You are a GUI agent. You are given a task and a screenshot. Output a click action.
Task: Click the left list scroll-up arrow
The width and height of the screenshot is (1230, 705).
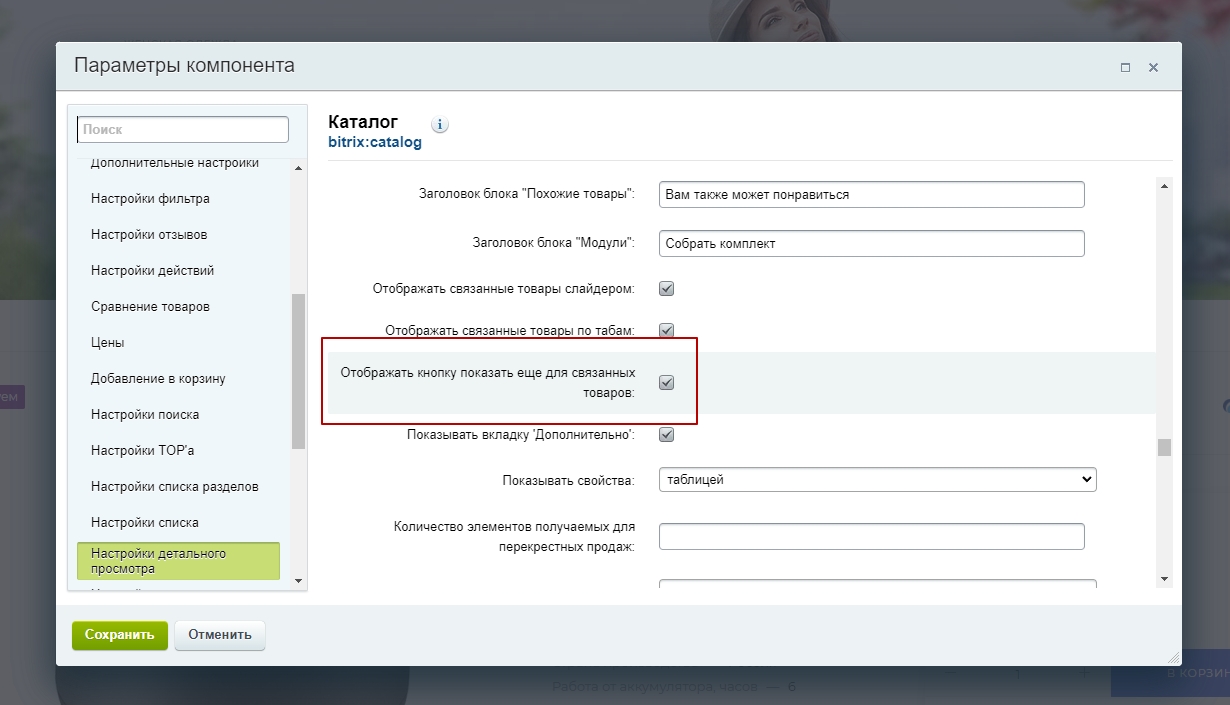[298, 167]
